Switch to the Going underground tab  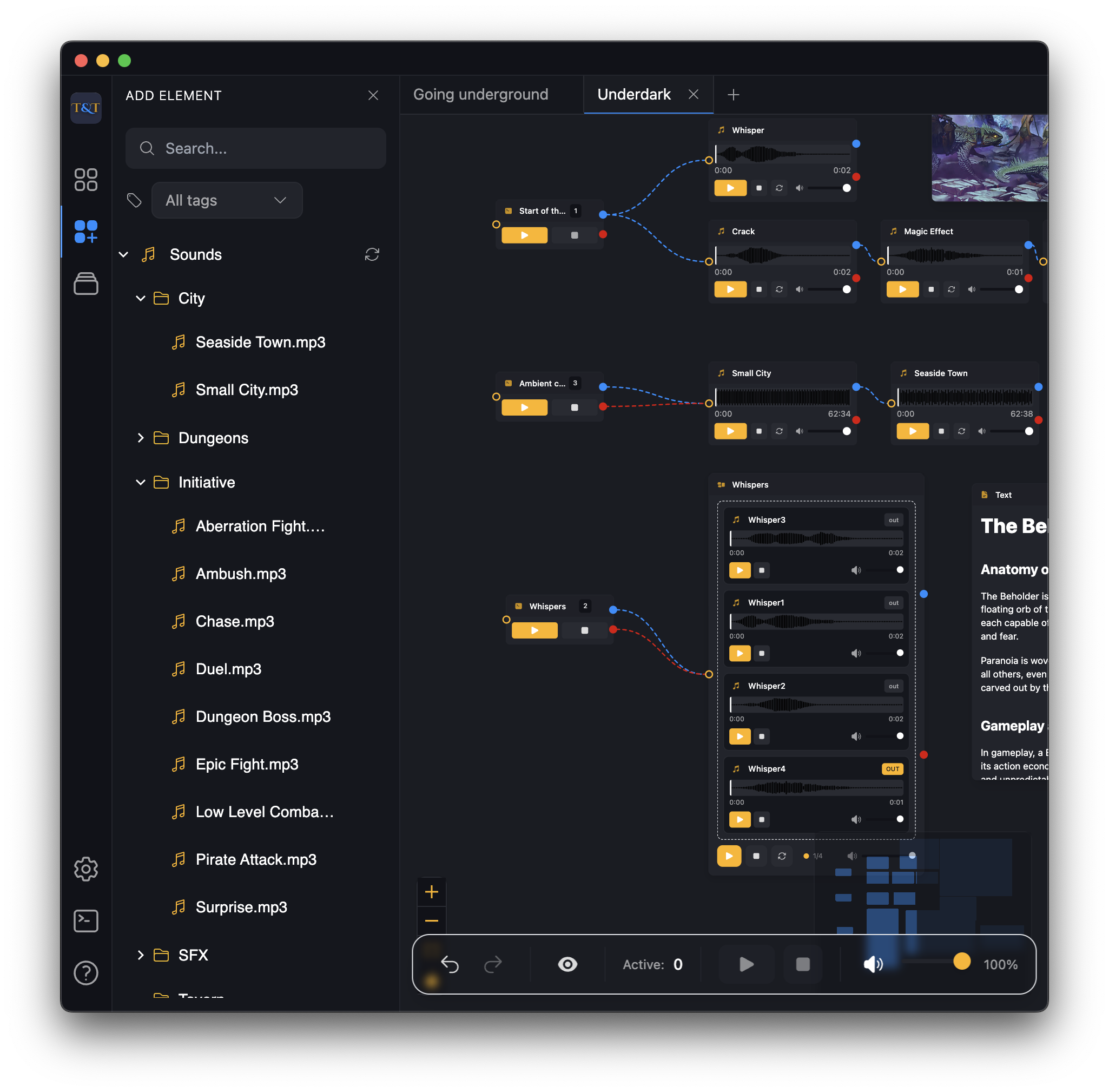pyautogui.click(x=480, y=95)
